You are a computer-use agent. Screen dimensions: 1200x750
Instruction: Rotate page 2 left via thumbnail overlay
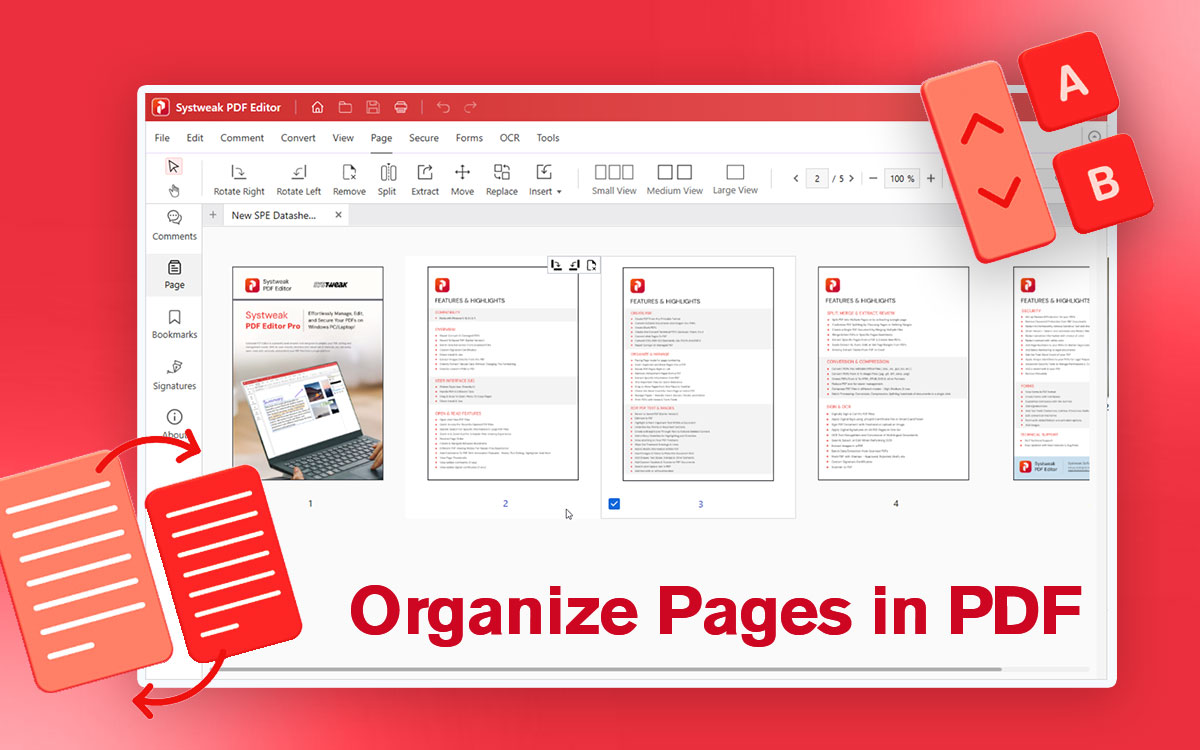click(x=574, y=265)
